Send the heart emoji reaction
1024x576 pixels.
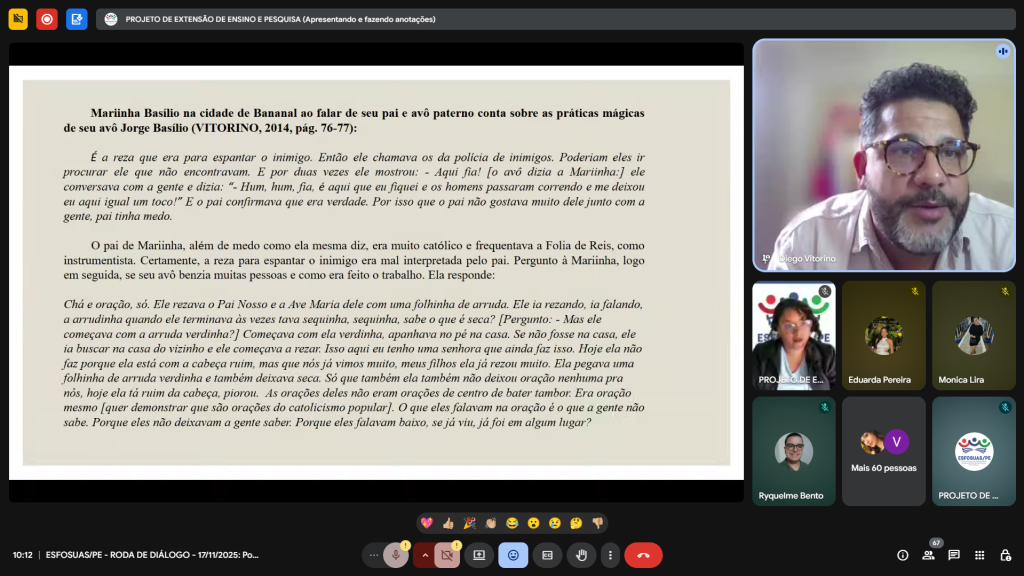point(427,523)
